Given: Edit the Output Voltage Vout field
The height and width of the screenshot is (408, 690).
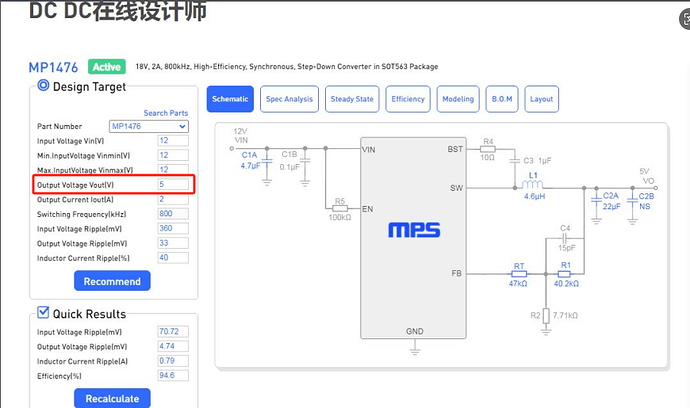Looking at the screenshot, I should (x=173, y=184).
